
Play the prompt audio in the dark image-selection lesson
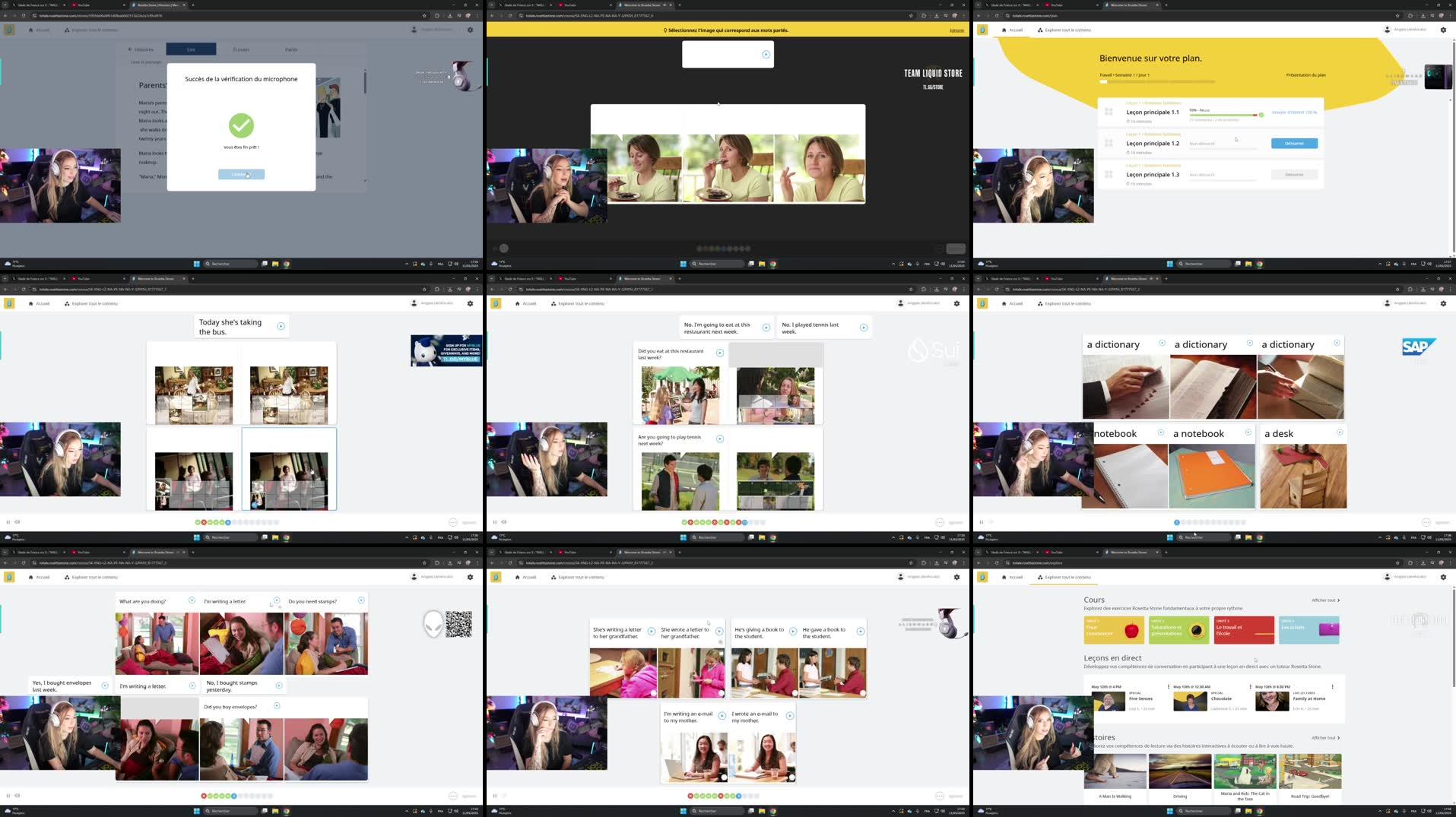pos(766,55)
